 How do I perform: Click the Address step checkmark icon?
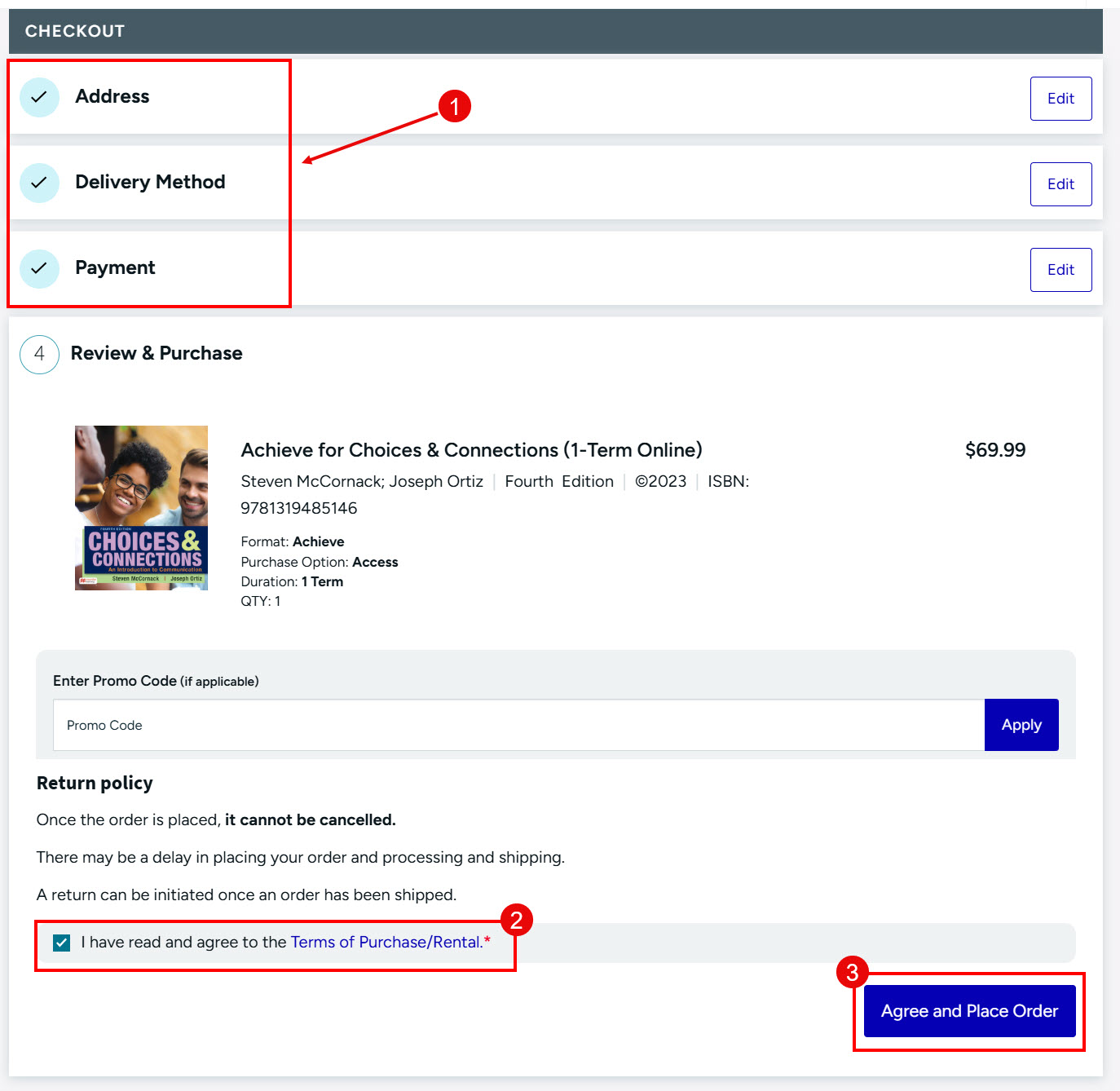39,97
